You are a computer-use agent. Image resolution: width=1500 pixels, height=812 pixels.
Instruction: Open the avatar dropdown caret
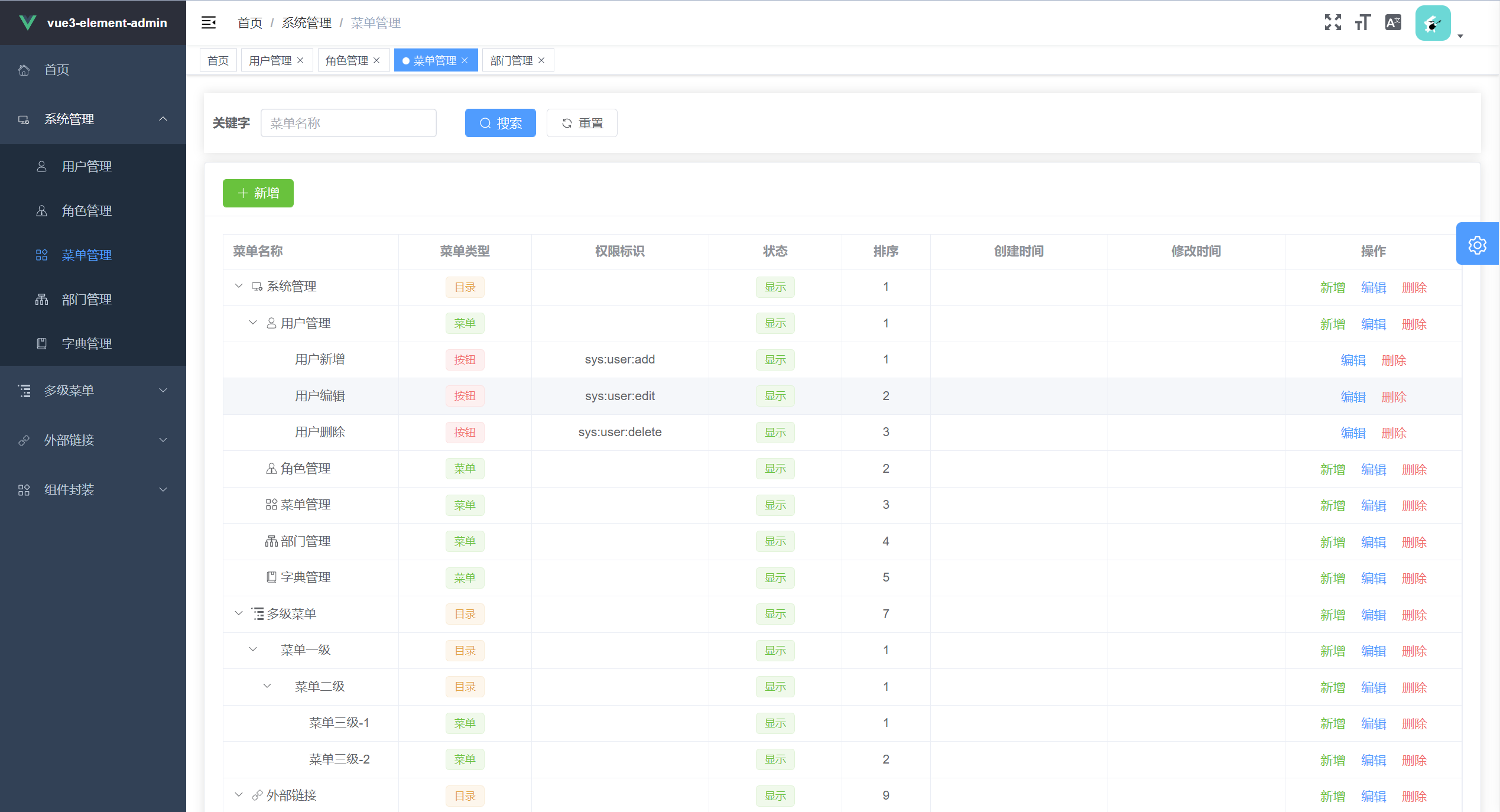pyautogui.click(x=1460, y=36)
